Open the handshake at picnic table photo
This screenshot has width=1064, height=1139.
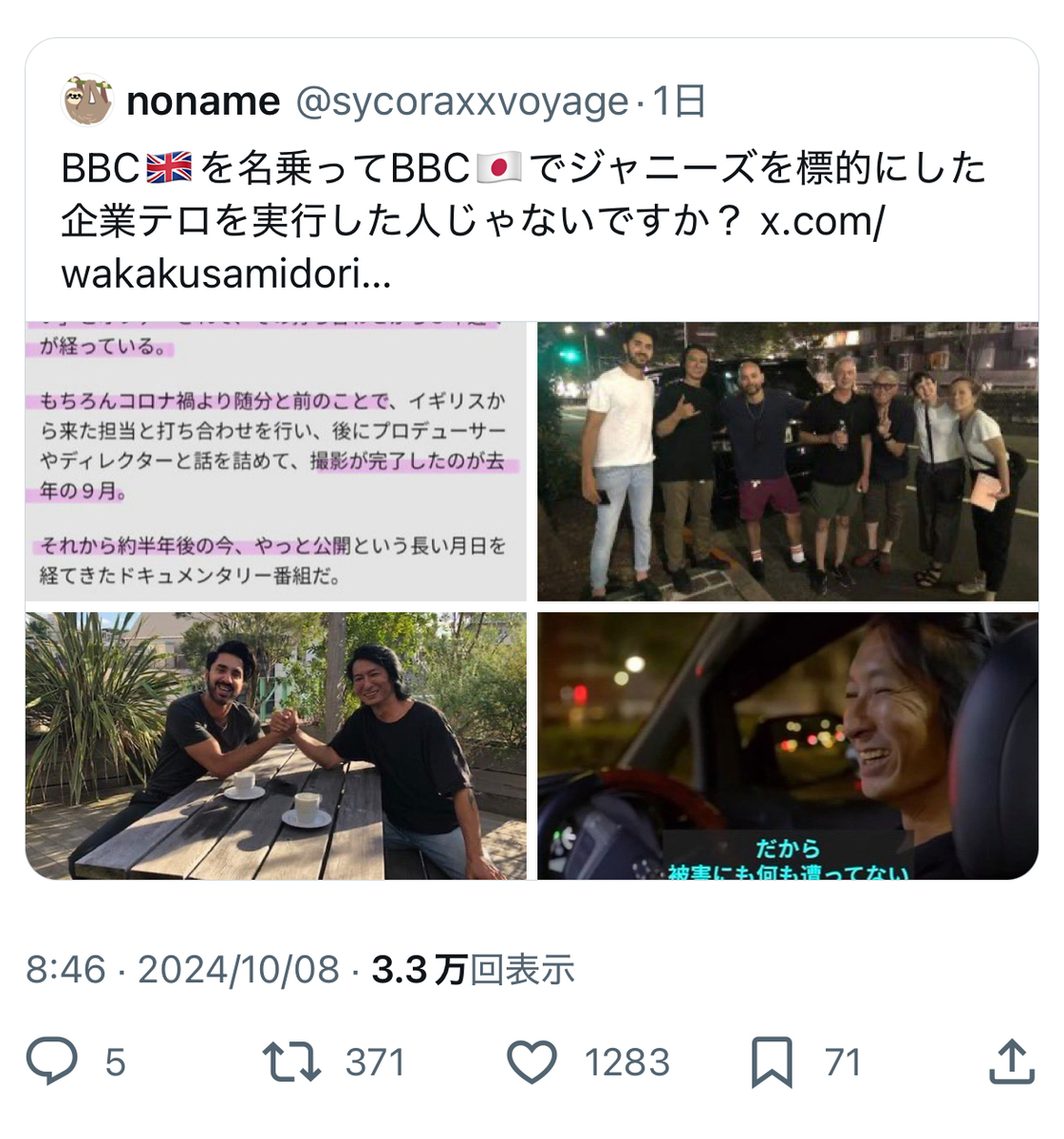coord(275,746)
